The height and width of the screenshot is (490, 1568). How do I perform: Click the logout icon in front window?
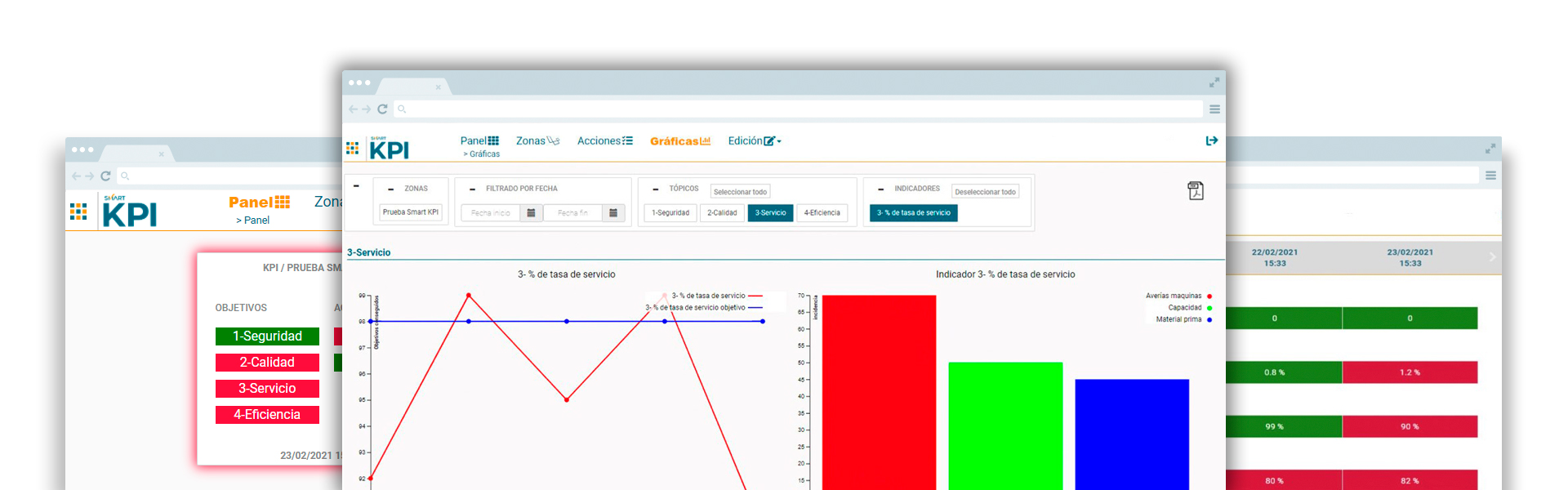1212,140
